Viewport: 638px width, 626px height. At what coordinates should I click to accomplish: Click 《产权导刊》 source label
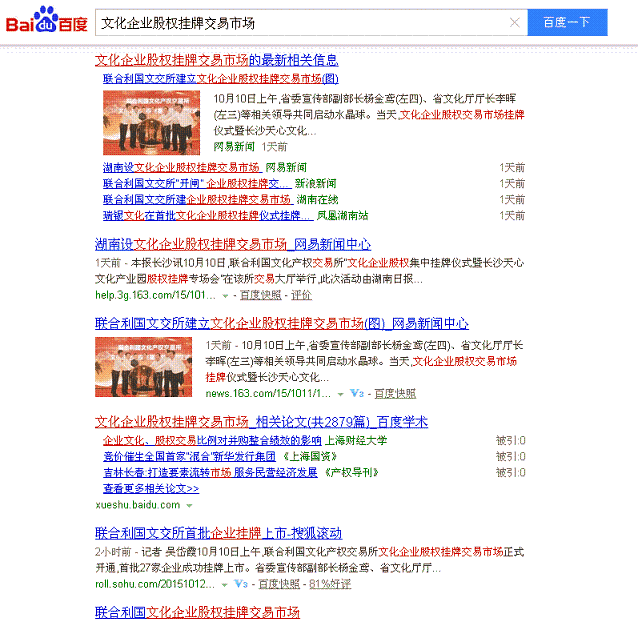click(x=352, y=473)
